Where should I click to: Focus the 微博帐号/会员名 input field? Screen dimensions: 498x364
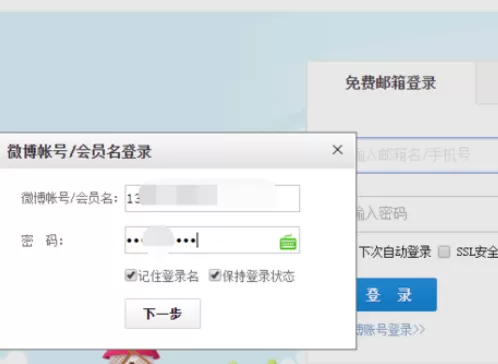212,198
